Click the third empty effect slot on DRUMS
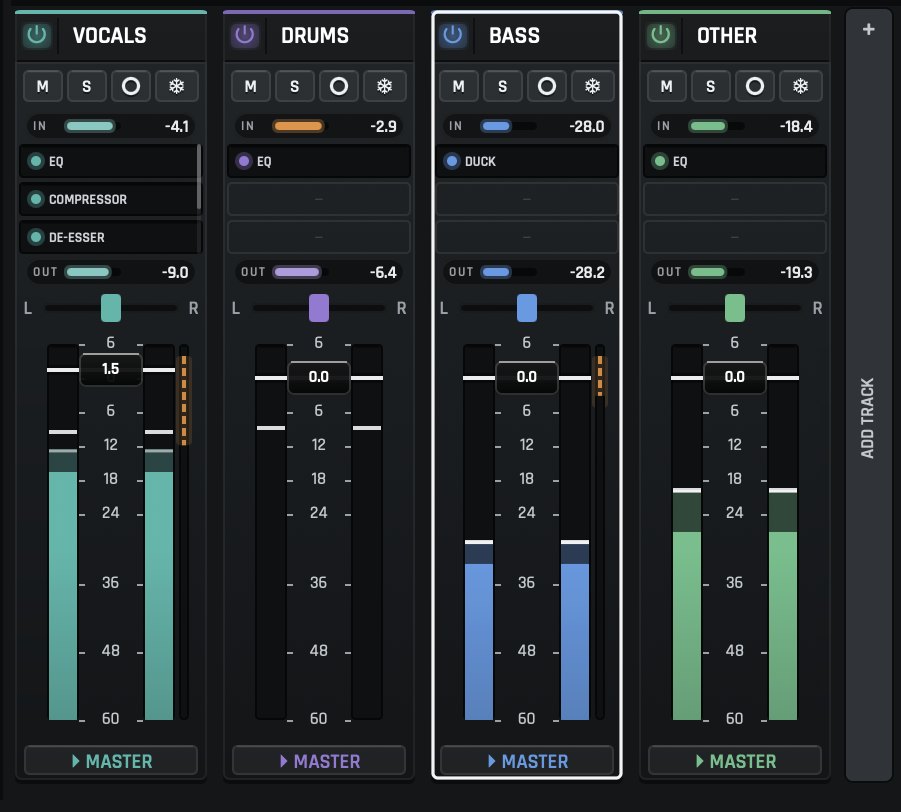The height and width of the screenshot is (812, 901). (319, 237)
